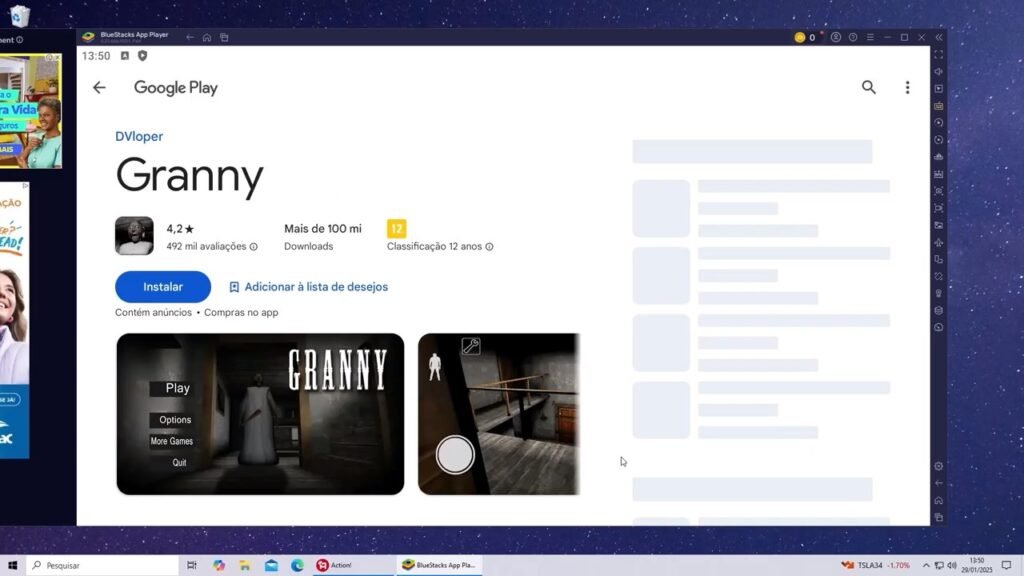Click the sidebar bottom recent apps icon
Image resolution: width=1024 pixels, height=576 pixels.
(x=938, y=517)
